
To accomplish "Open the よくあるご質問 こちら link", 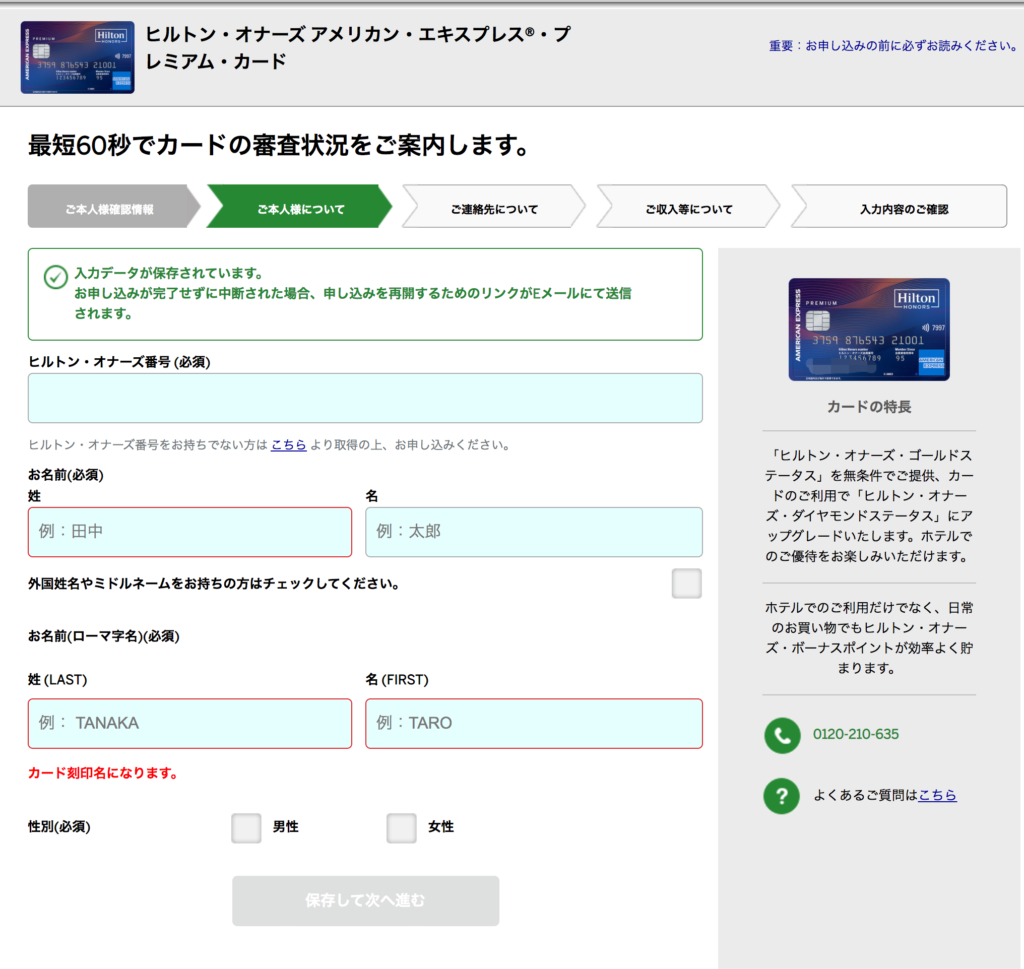I will [937, 795].
